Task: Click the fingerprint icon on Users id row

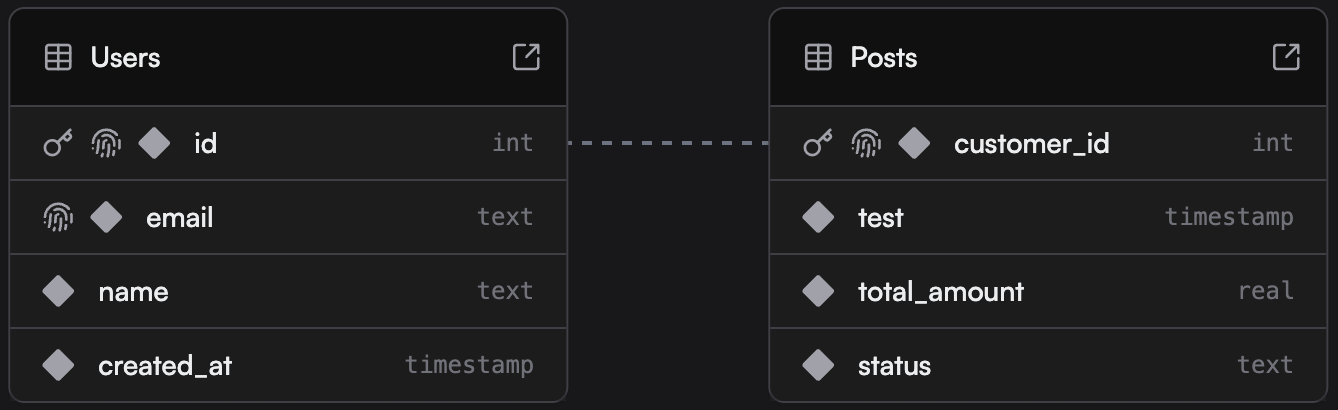Action: click(106, 144)
